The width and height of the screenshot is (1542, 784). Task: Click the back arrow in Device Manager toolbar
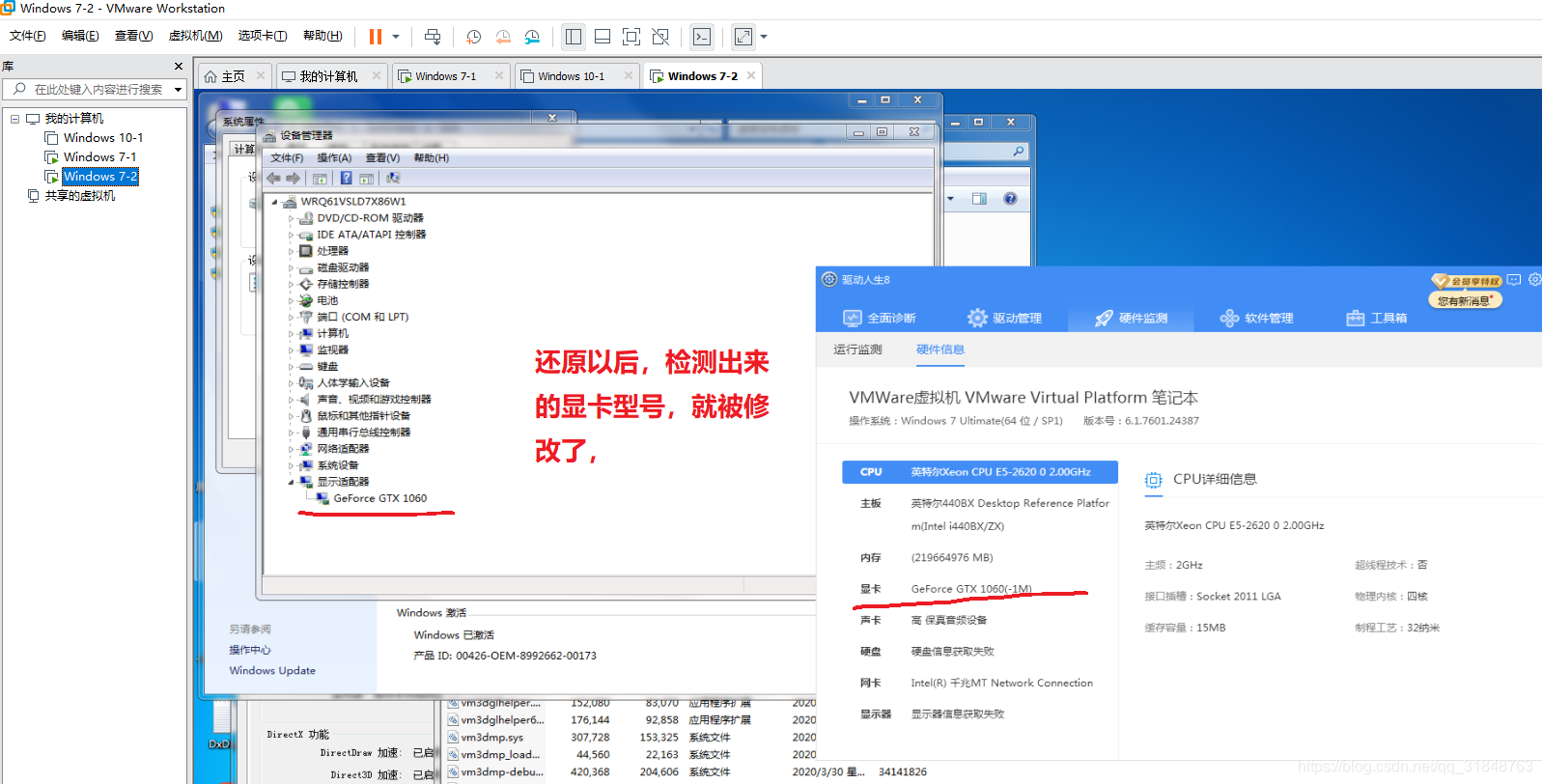tap(273, 179)
